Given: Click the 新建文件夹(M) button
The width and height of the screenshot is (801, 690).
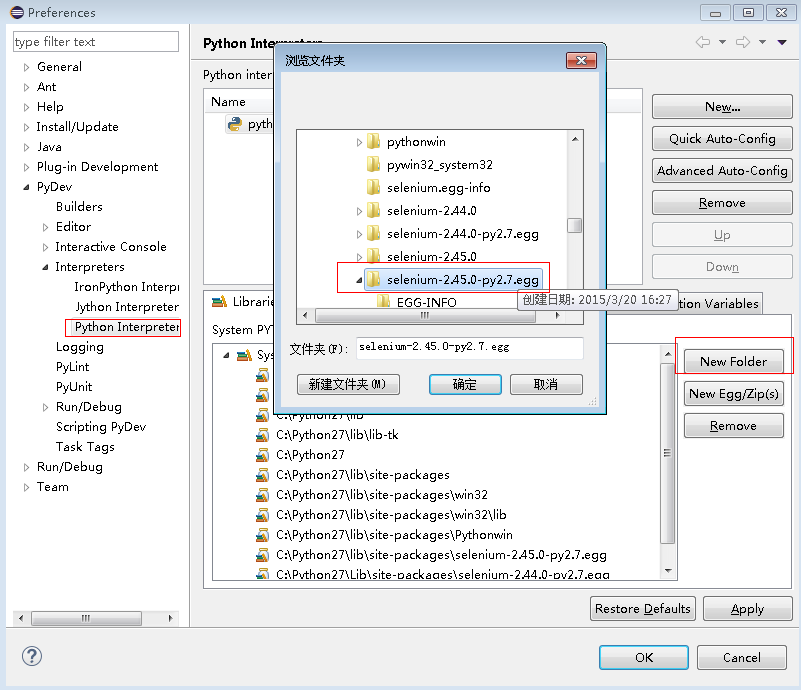Looking at the screenshot, I should [x=348, y=384].
